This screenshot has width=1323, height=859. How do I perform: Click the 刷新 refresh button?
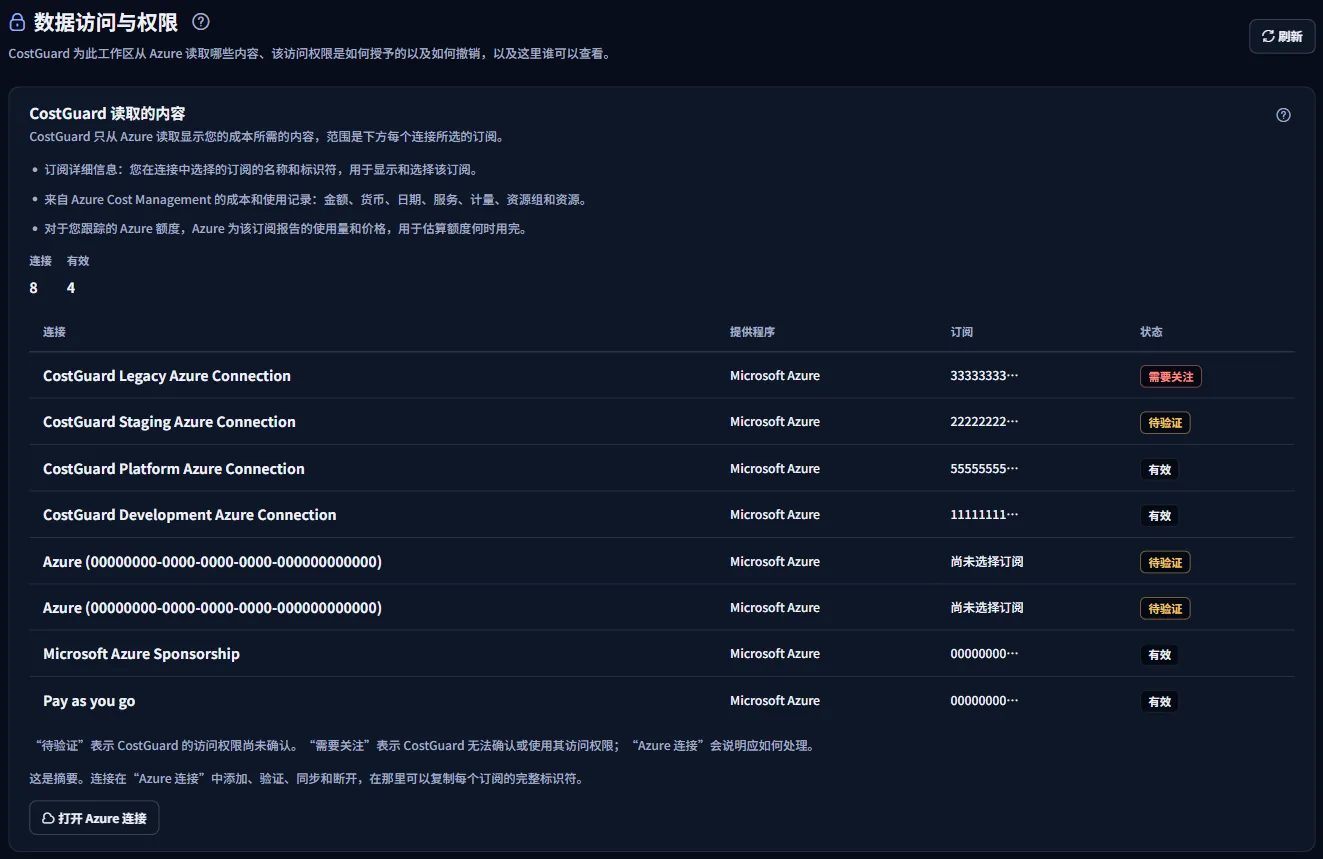[1282, 36]
